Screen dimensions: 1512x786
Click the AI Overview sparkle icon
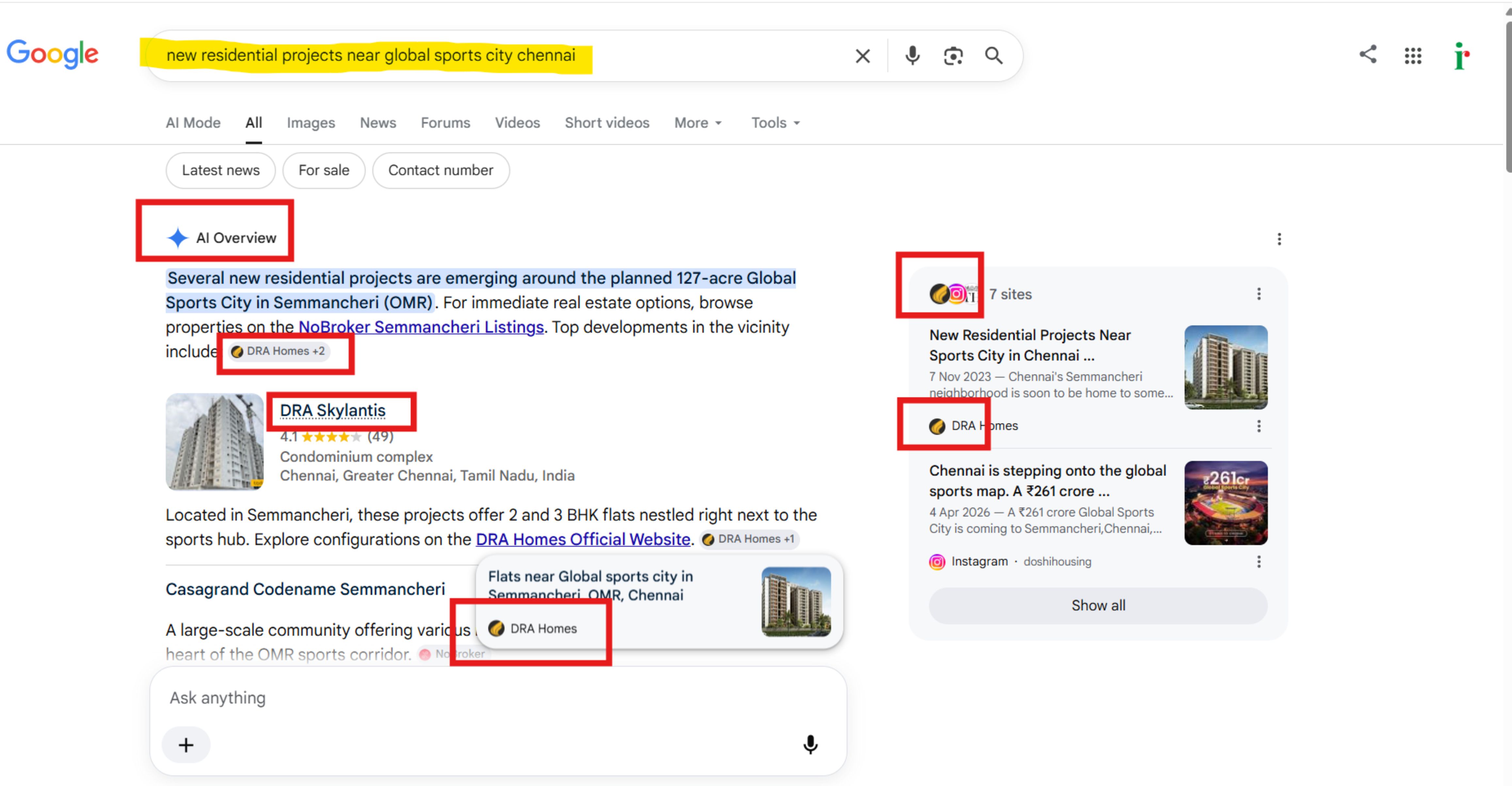177,238
